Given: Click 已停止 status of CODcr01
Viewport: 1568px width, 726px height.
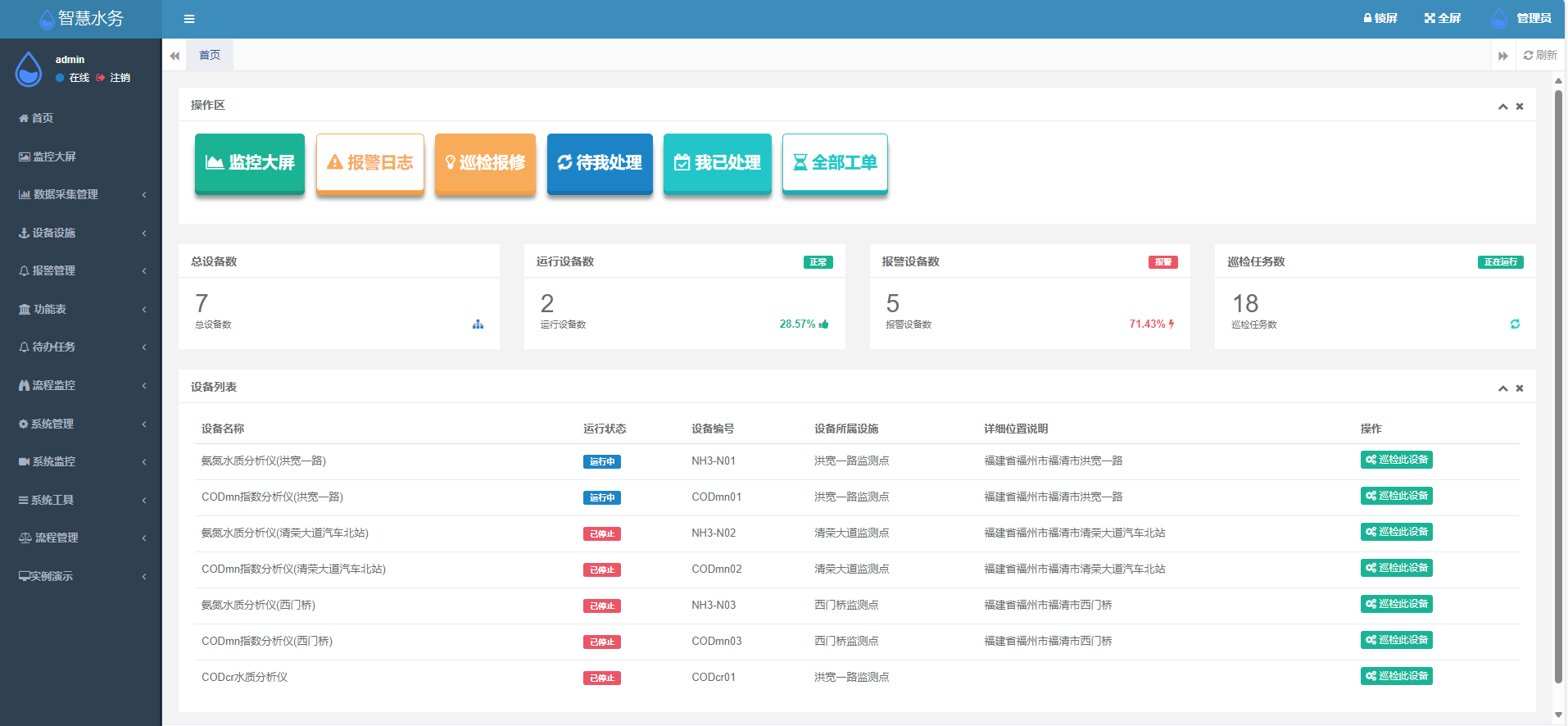Looking at the screenshot, I should pyautogui.click(x=602, y=678).
